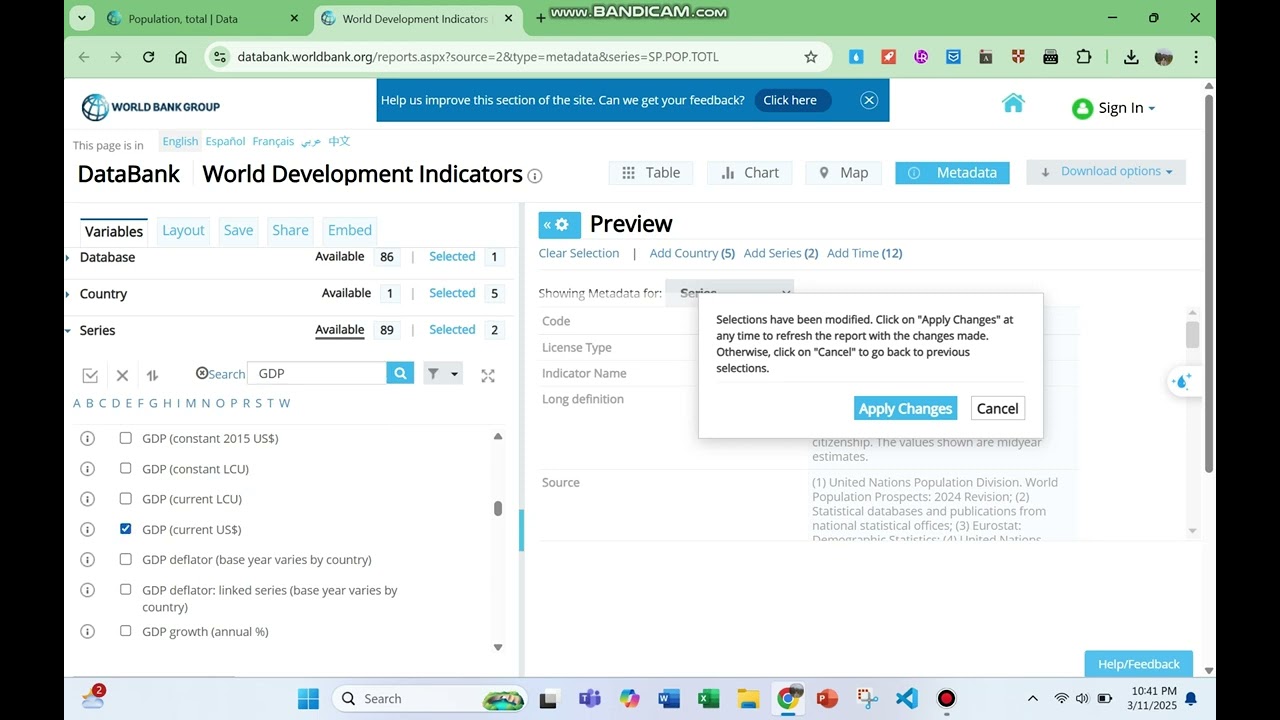Switch to the Save tab
Image resolution: width=1280 pixels, height=720 pixels.
pyautogui.click(x=238, y=230)
